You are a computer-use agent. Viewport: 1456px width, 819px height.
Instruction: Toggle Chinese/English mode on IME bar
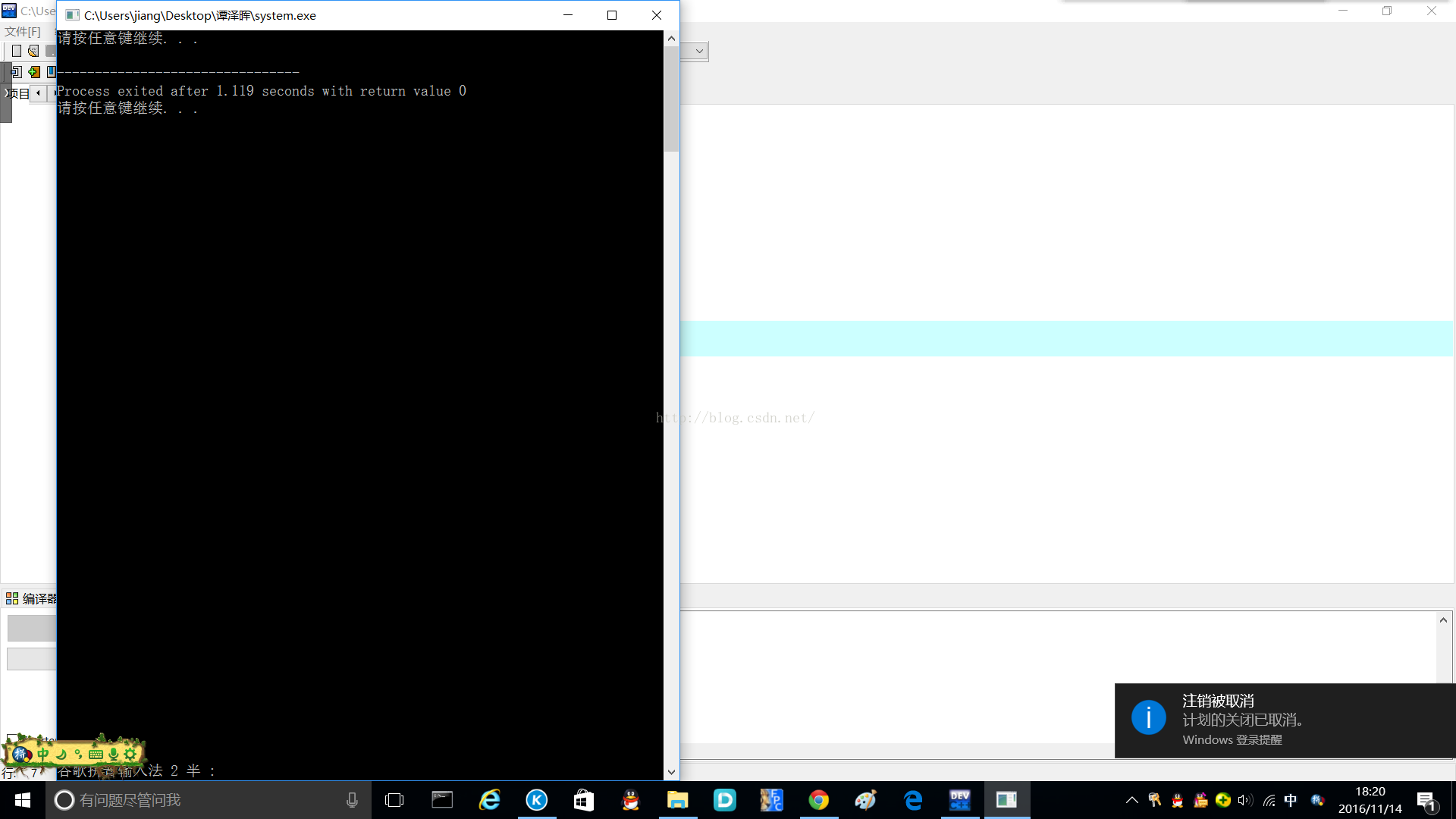(x=43, y=754)
